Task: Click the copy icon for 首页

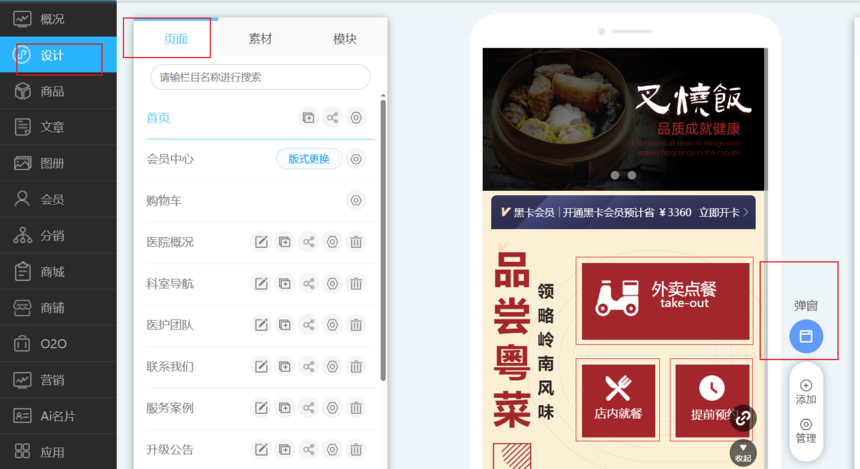Action: coord(308,117)
